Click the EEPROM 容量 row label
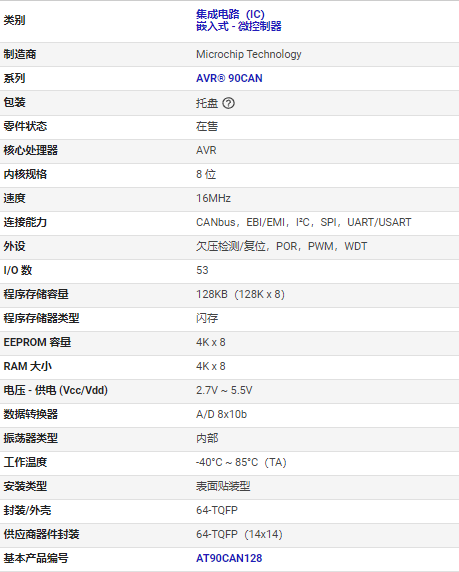The height and width of the screenshot is (572, 459). click(37, 342)
